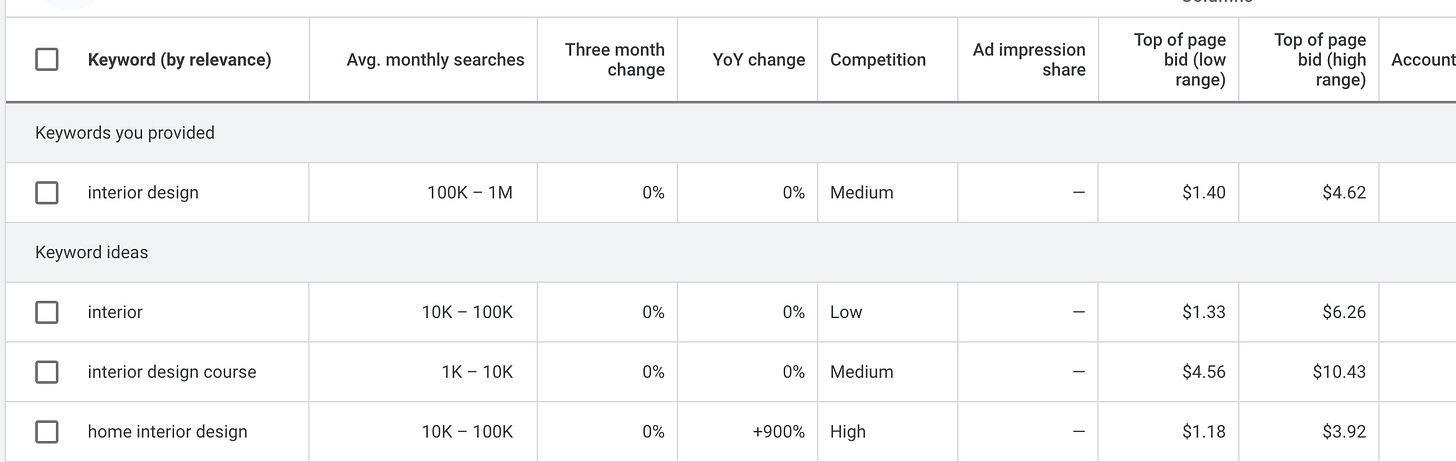Screen dimensions: 1456x462
Task: Click the +900% YoY change value
Action: [778, 432]
